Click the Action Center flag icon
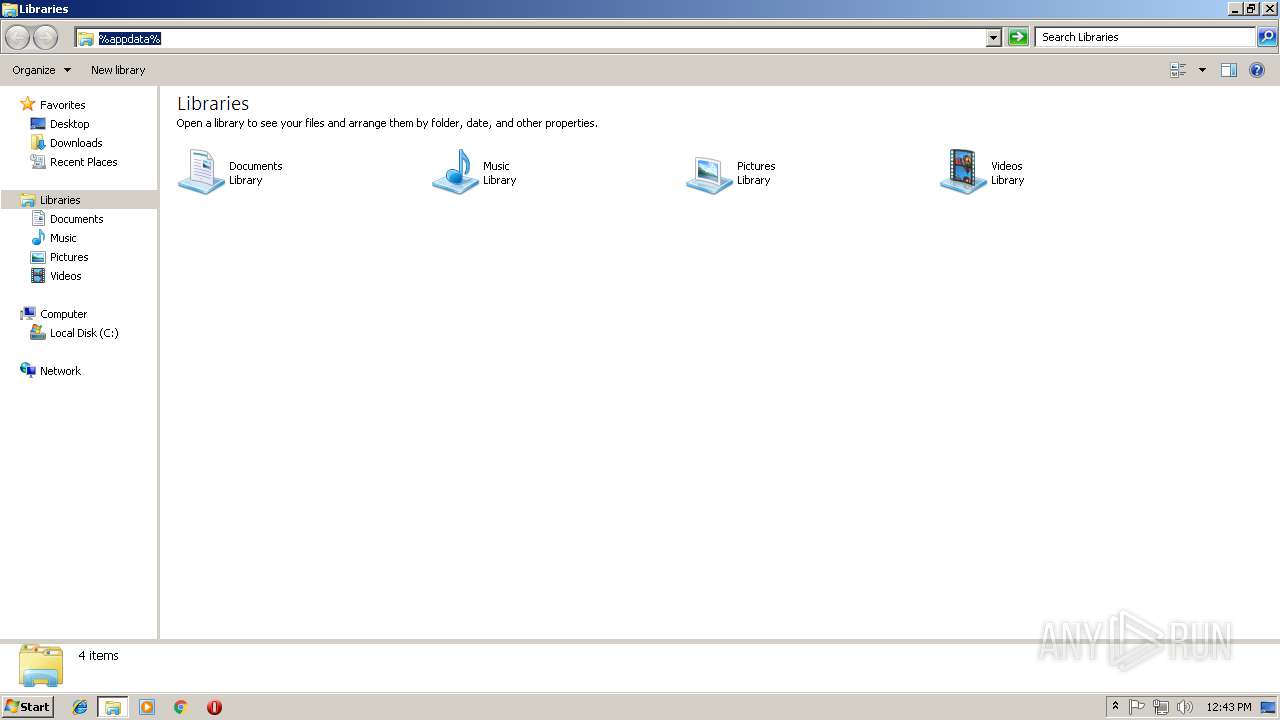This screenshot has height=720, width=1280. tap(1137, 707)
